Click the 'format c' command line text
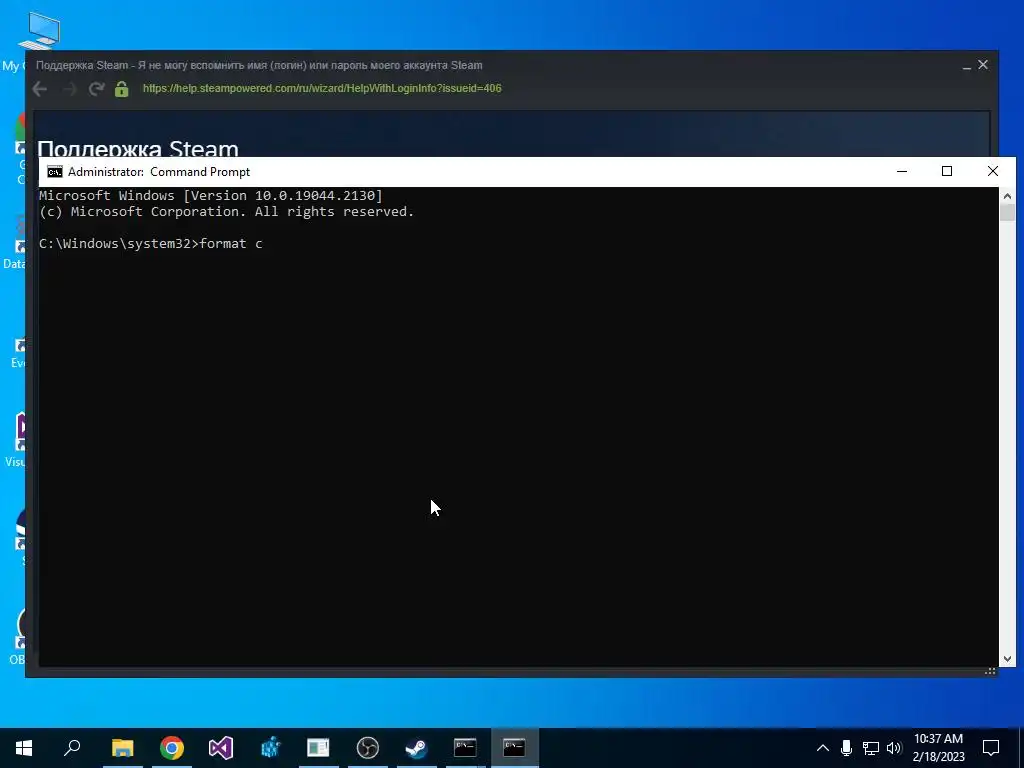 click(231, 244)
